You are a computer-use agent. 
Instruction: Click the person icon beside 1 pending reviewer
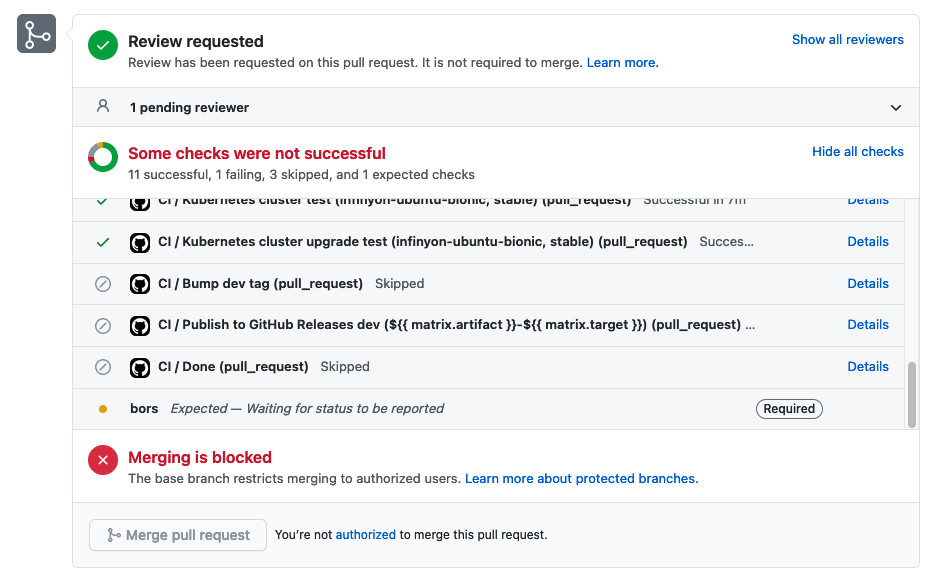tap(102, 107)
